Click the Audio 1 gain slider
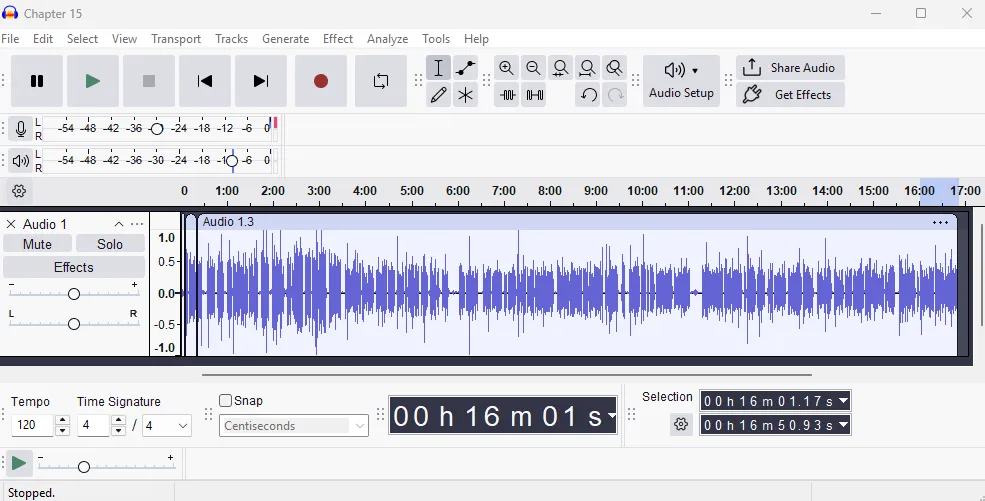 [x=74, y=294]
